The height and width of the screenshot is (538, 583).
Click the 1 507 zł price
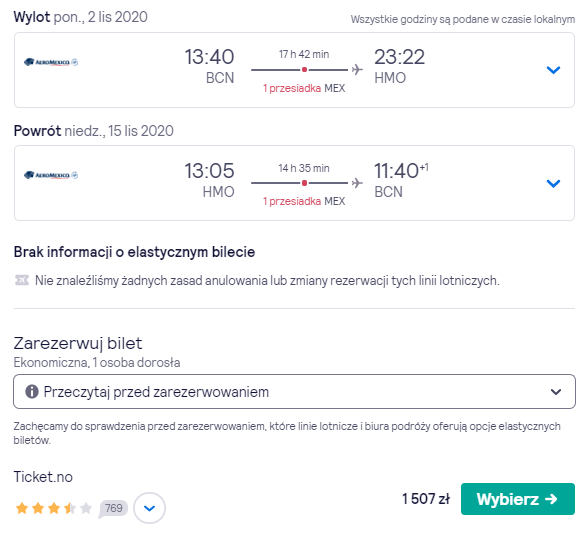(x=426, y=499)
